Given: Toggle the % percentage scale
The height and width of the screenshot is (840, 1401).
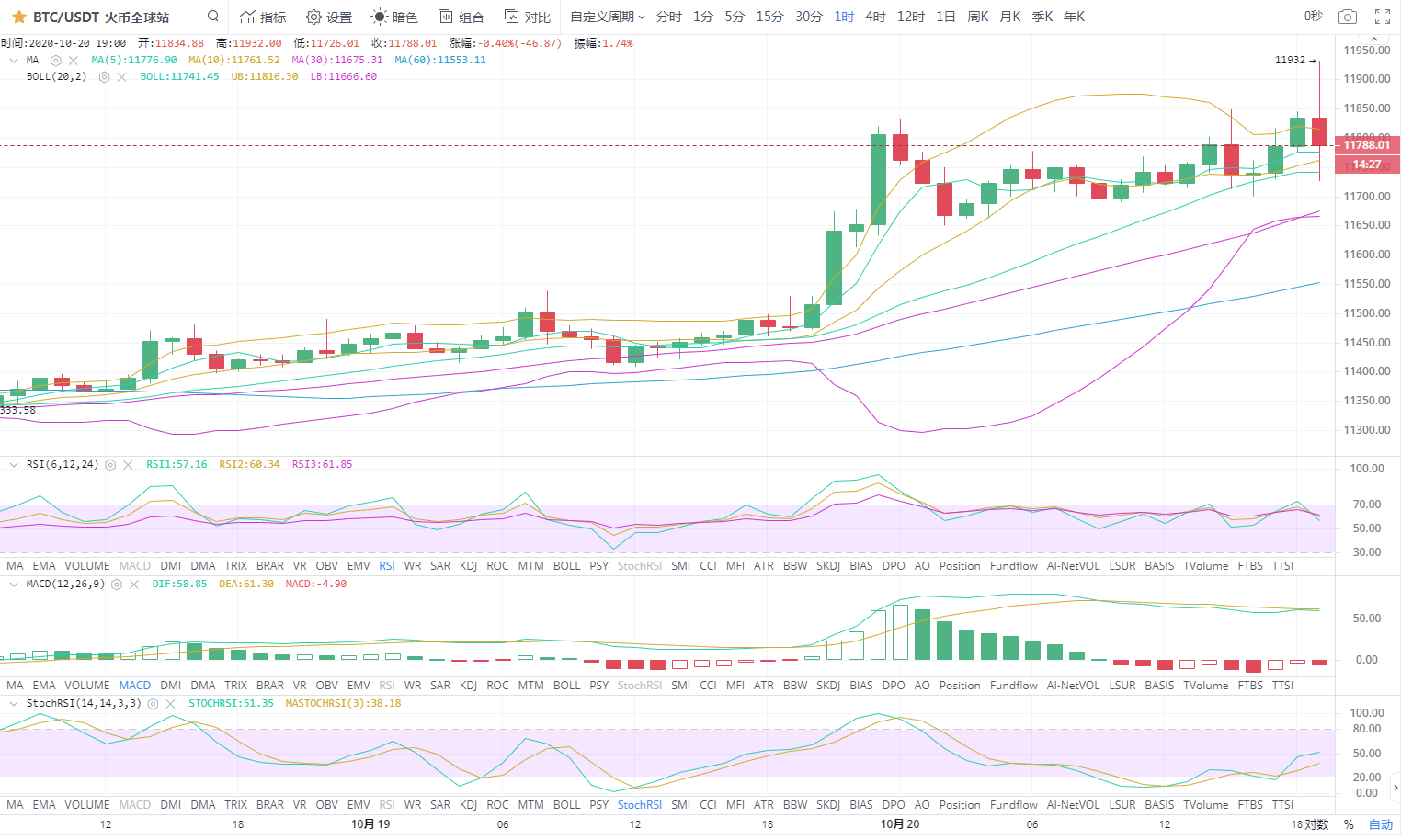Looking at the screenshot, I should coord(1349,824).
